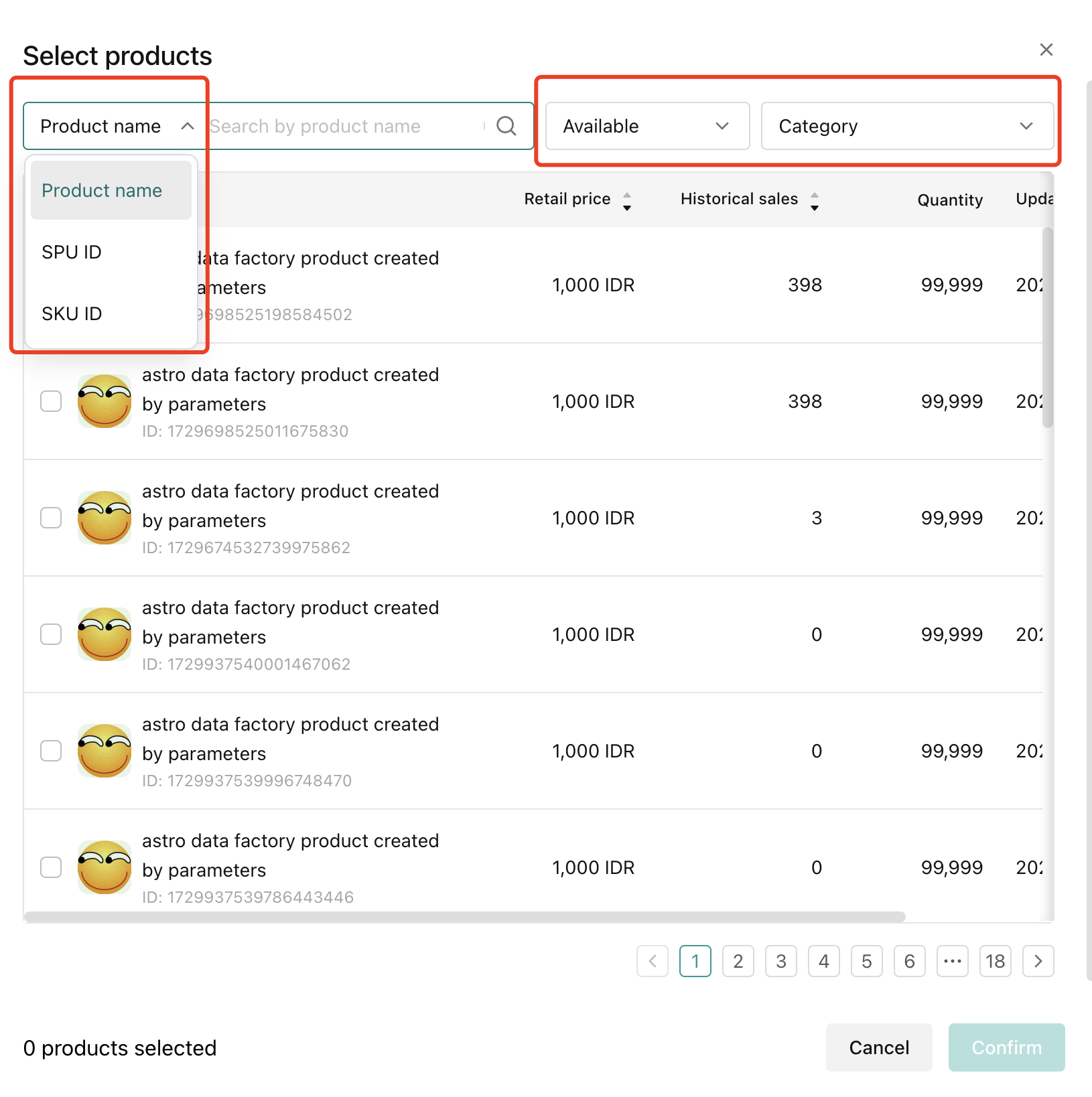Focus the Search by product name field
1092x1097 pixels.
(345, 126)
